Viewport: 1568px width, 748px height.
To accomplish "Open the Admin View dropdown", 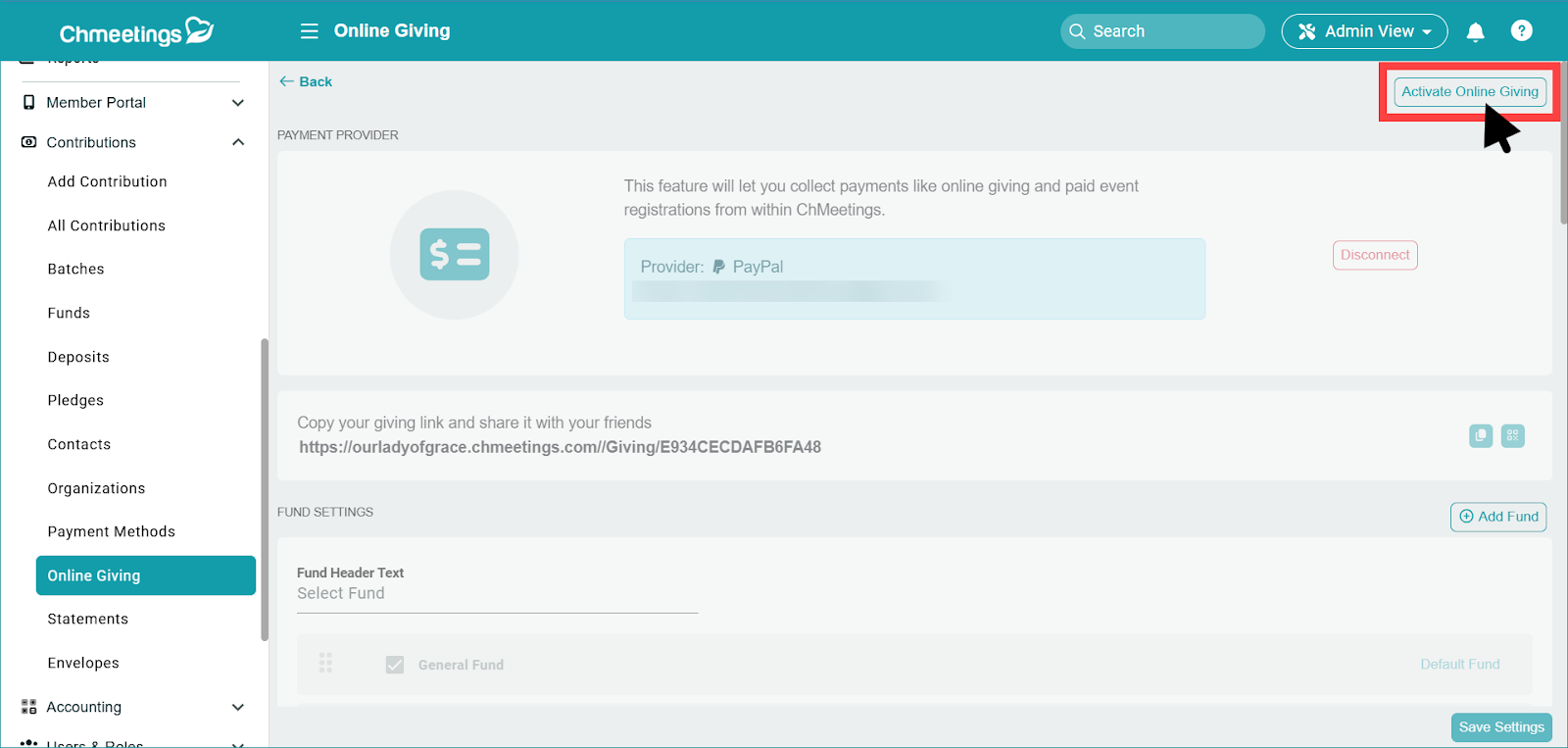I will (x=1364, y=31).
